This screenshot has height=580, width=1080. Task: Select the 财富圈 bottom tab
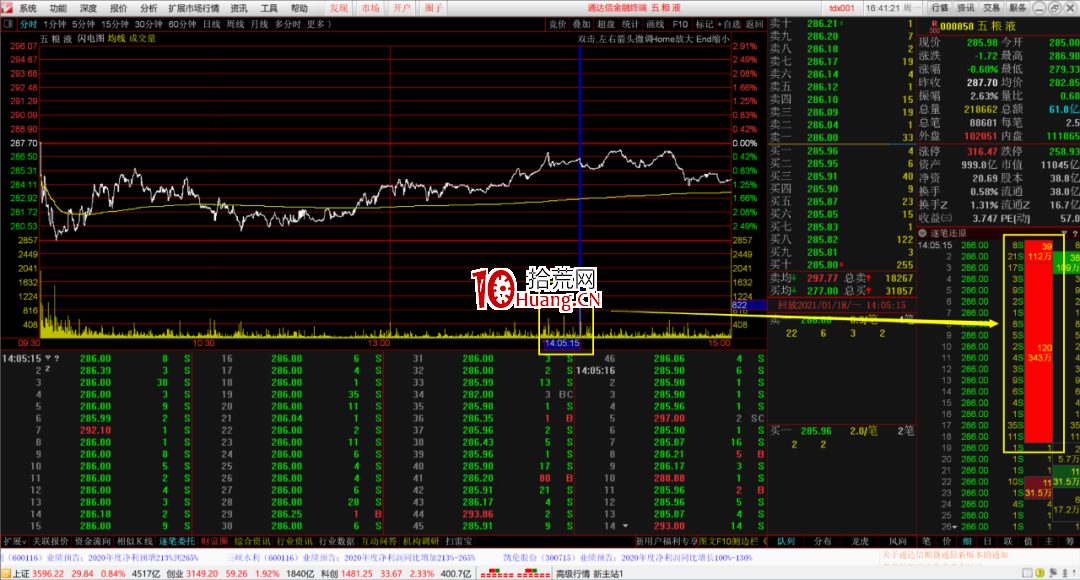[x=214, y=541]
